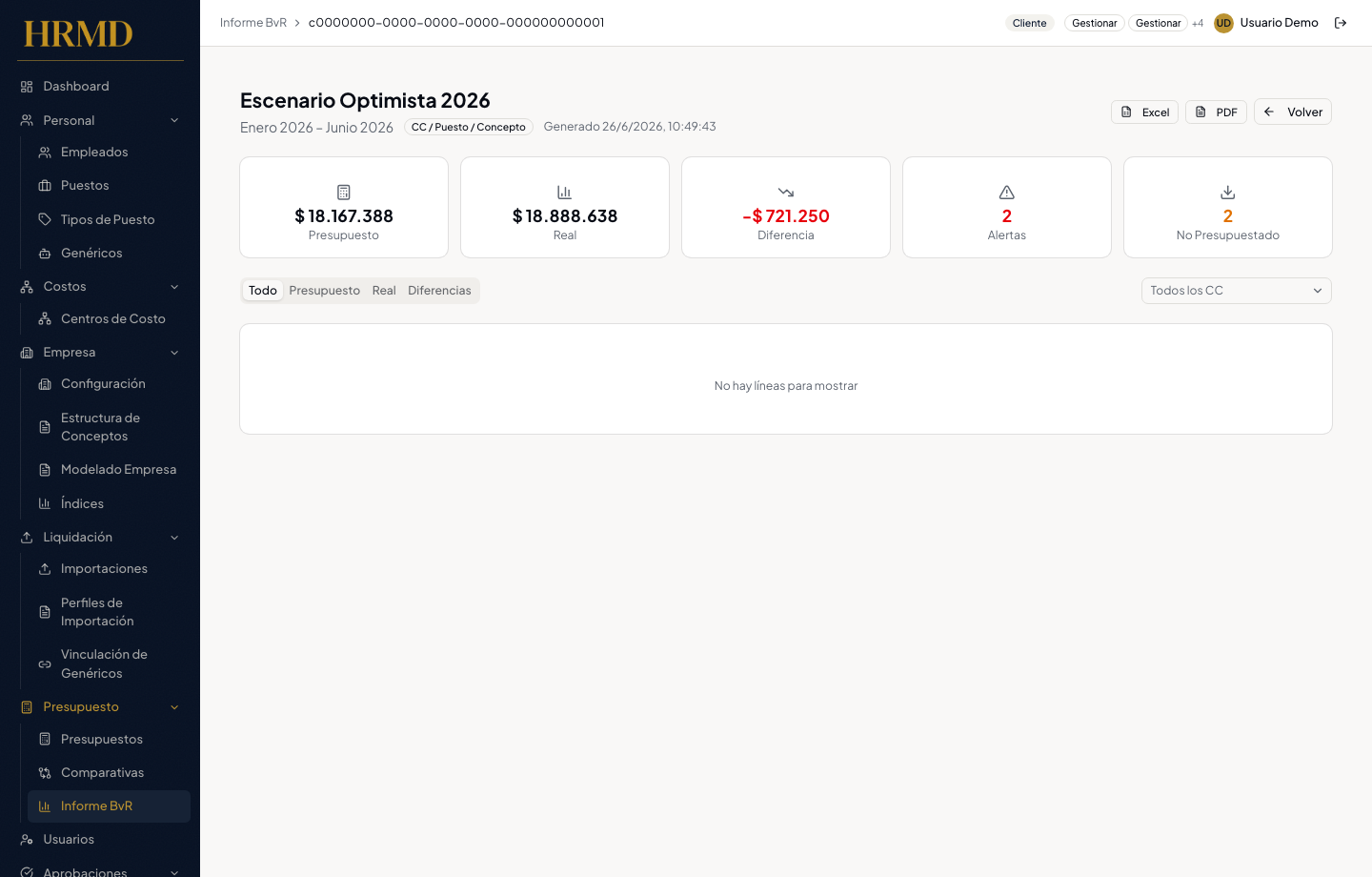Export report with PDF button

click(x=1216, y=112)
